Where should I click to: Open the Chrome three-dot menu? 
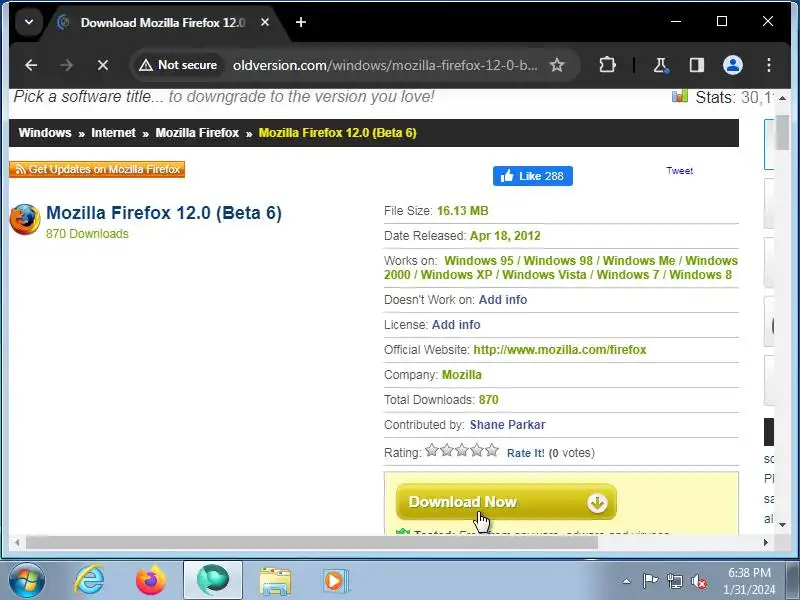(768, 65)
